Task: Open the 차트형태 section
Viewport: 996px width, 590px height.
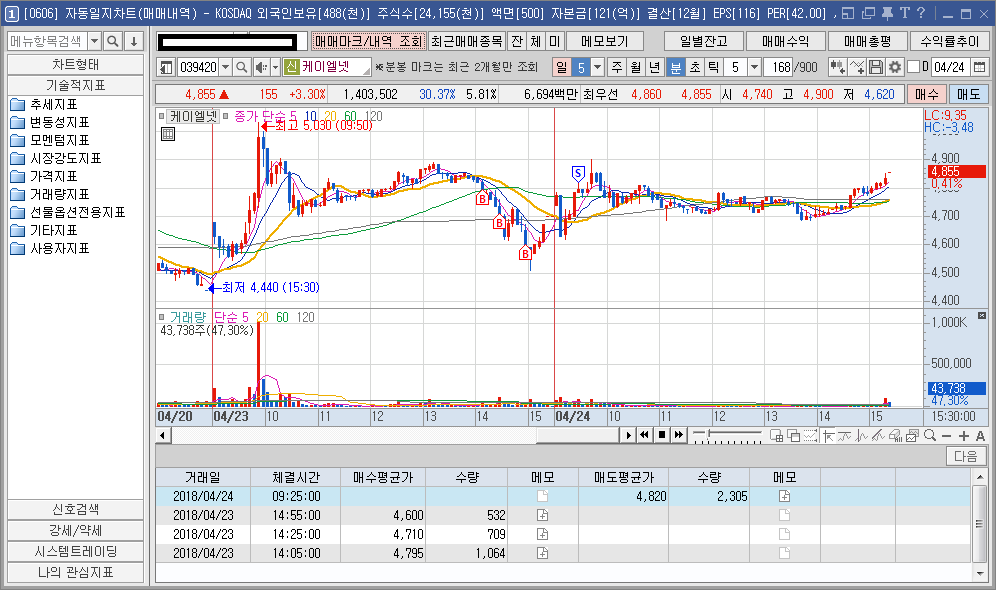Action: [x=76, y=65]
